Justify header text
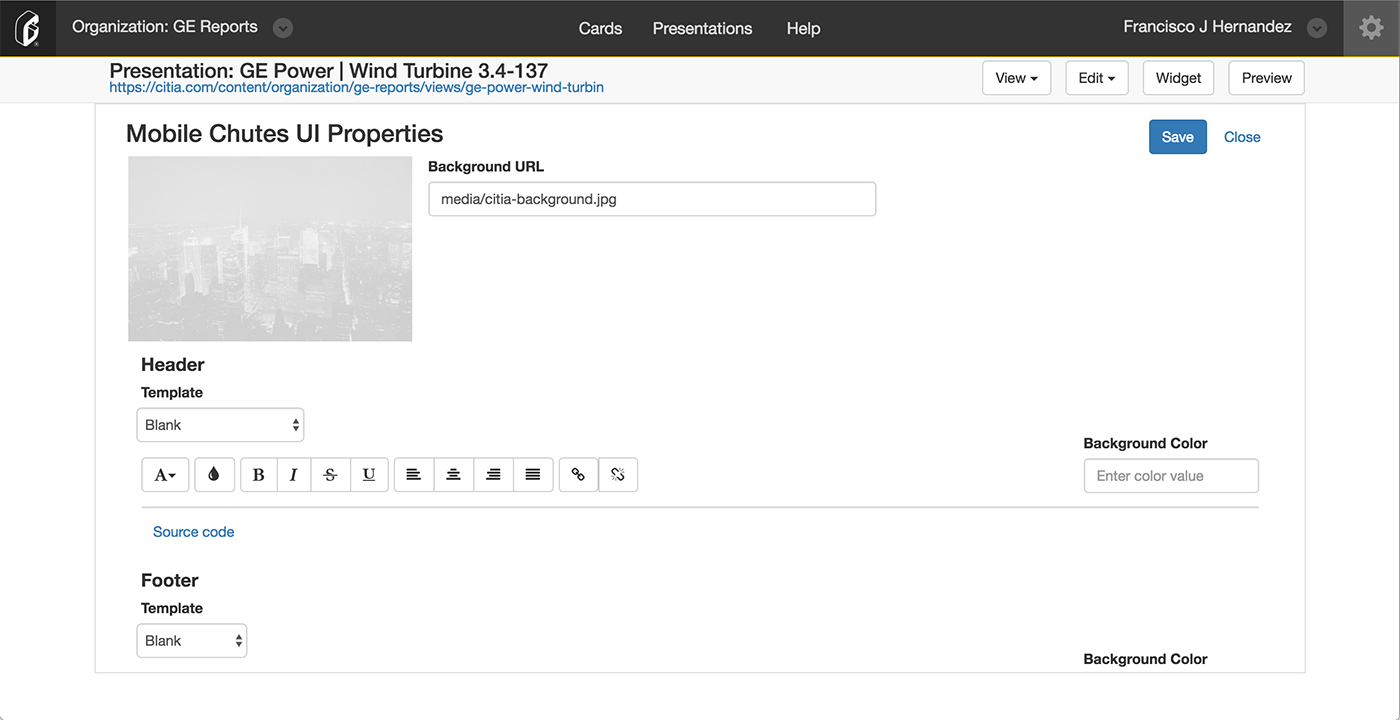1400x720 pixels. click(533, 475)
